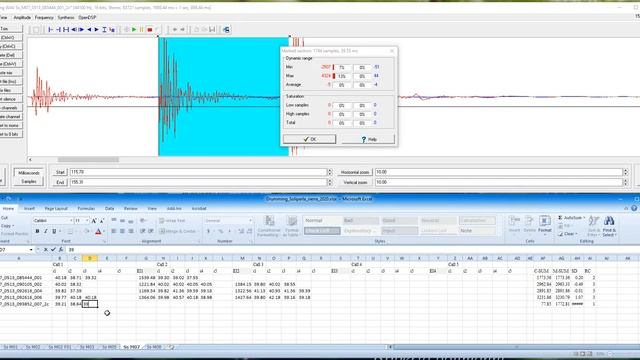Toggle Bold formatting in Excel

37,231
